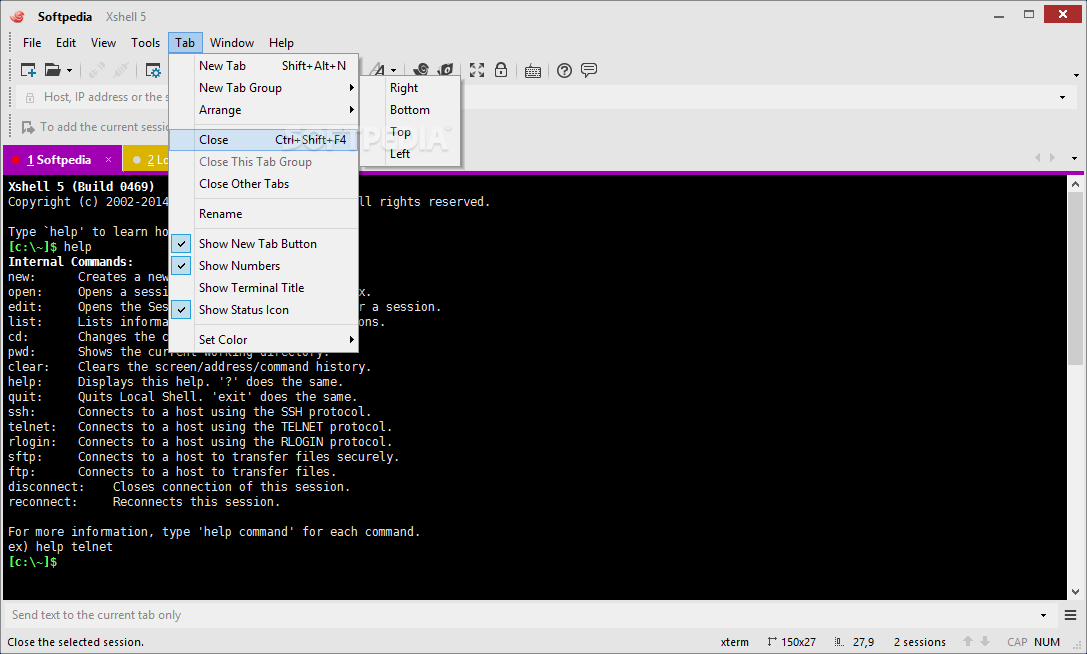Screen dimensions: 1087x654
Task: Close the Softpedia tab with its X
Action: [108, 160]
